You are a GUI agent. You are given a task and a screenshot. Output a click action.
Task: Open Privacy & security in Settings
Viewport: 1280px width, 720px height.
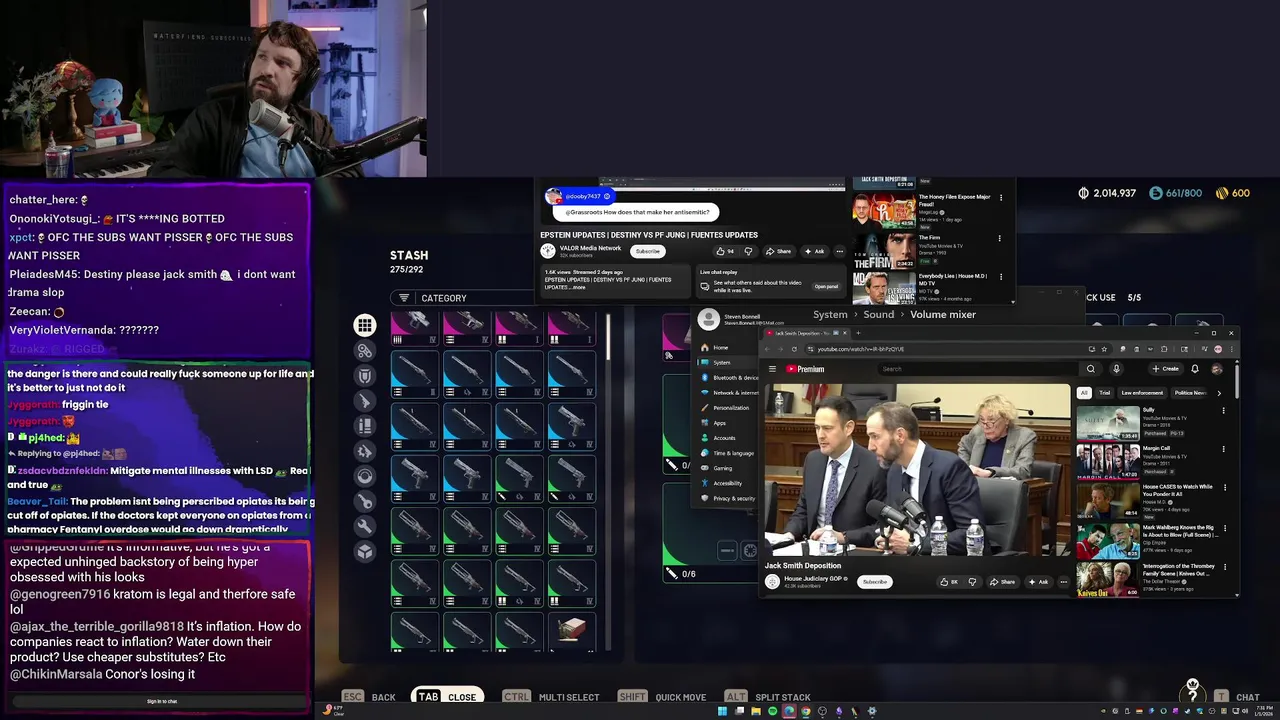coord(733,498)
